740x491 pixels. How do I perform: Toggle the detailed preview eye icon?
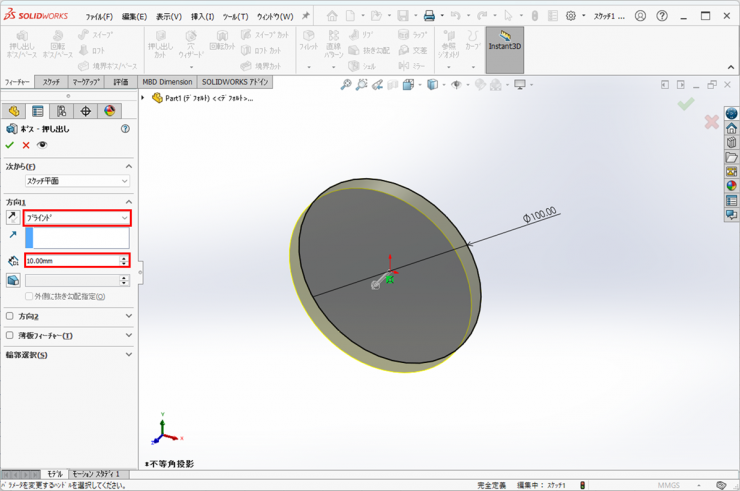point(42,145)
